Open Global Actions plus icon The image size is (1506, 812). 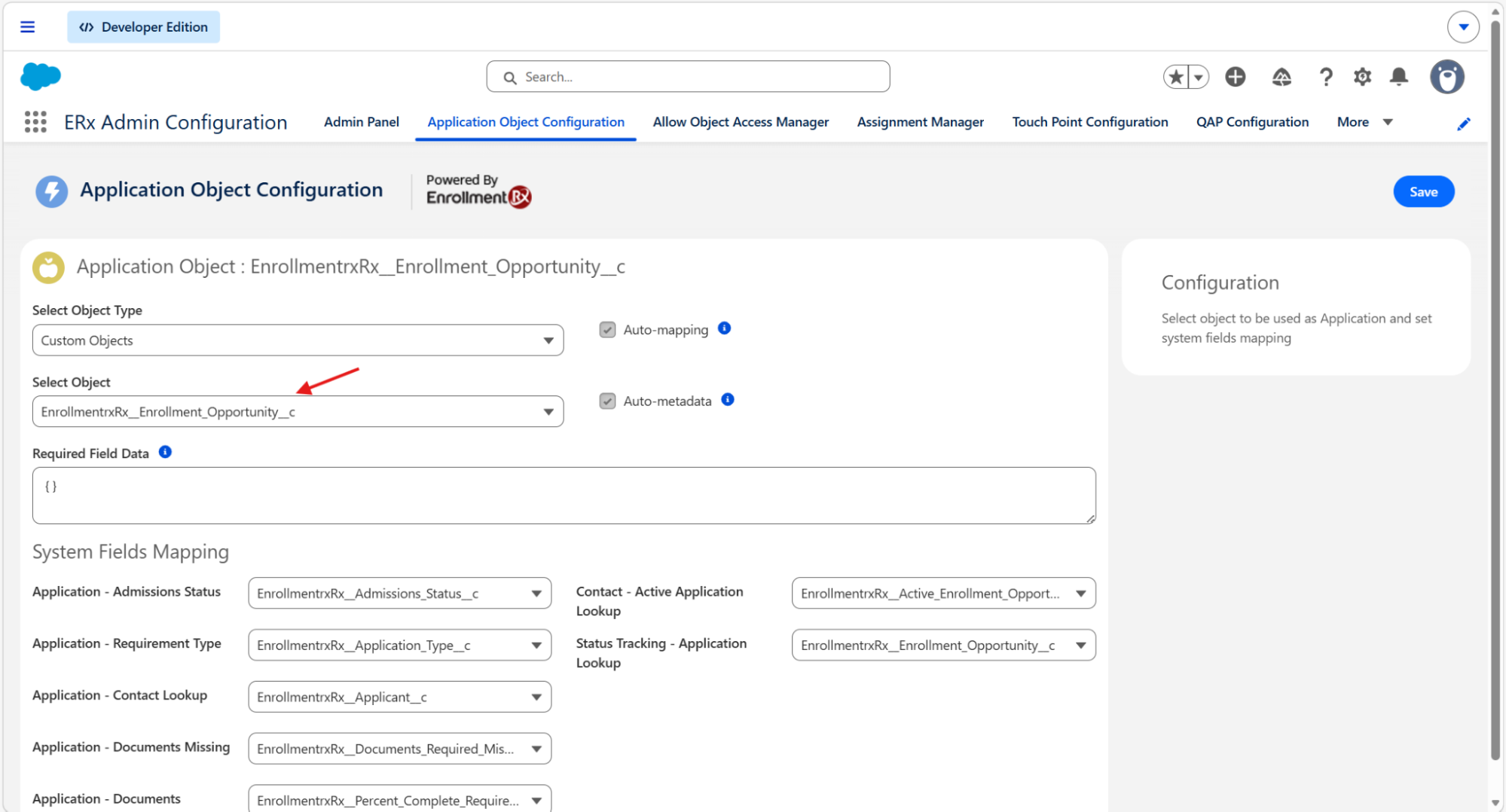tap(1236, 77)
